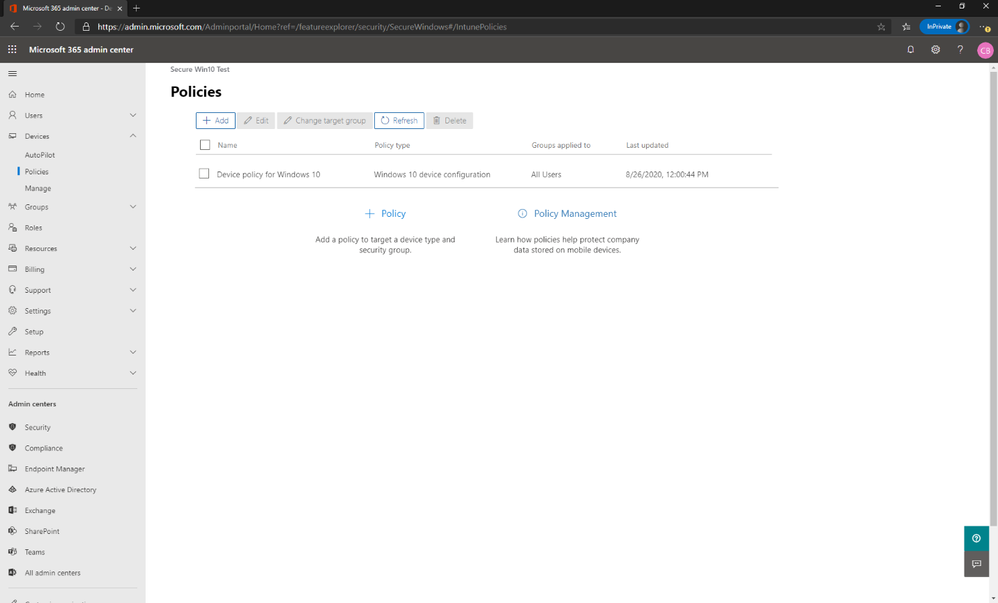Check Device policy for Windows 10 row
Viewport: 998px width, 603px height.
pyautogui.click(x=204, y=174)
